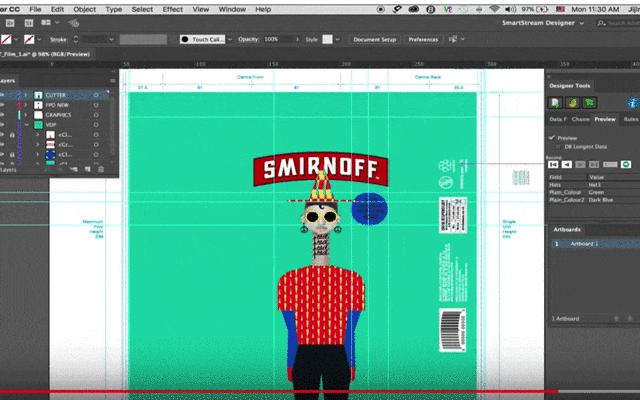Select Artboard 1 in Artboards panel
This screenshot has width=640, height=400.
[585, 243]
